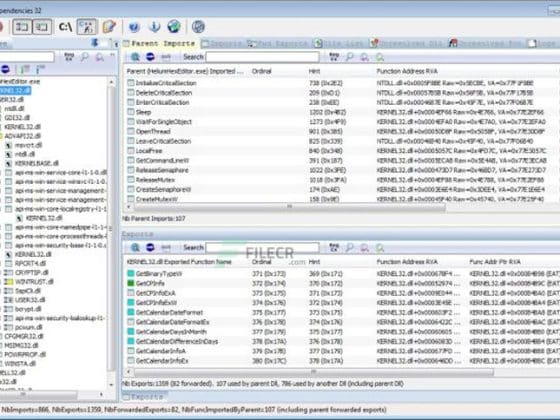The width and height of the screenshot is (560, 420).
Task: Click the regex icon beside the tree panel search box
Action: click(69, 57)
